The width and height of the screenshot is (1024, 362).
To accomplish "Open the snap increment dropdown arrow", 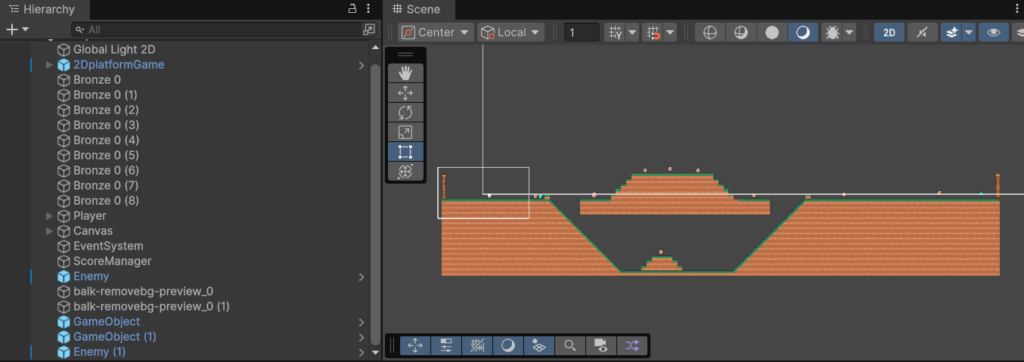I will [x=670, y=32].
